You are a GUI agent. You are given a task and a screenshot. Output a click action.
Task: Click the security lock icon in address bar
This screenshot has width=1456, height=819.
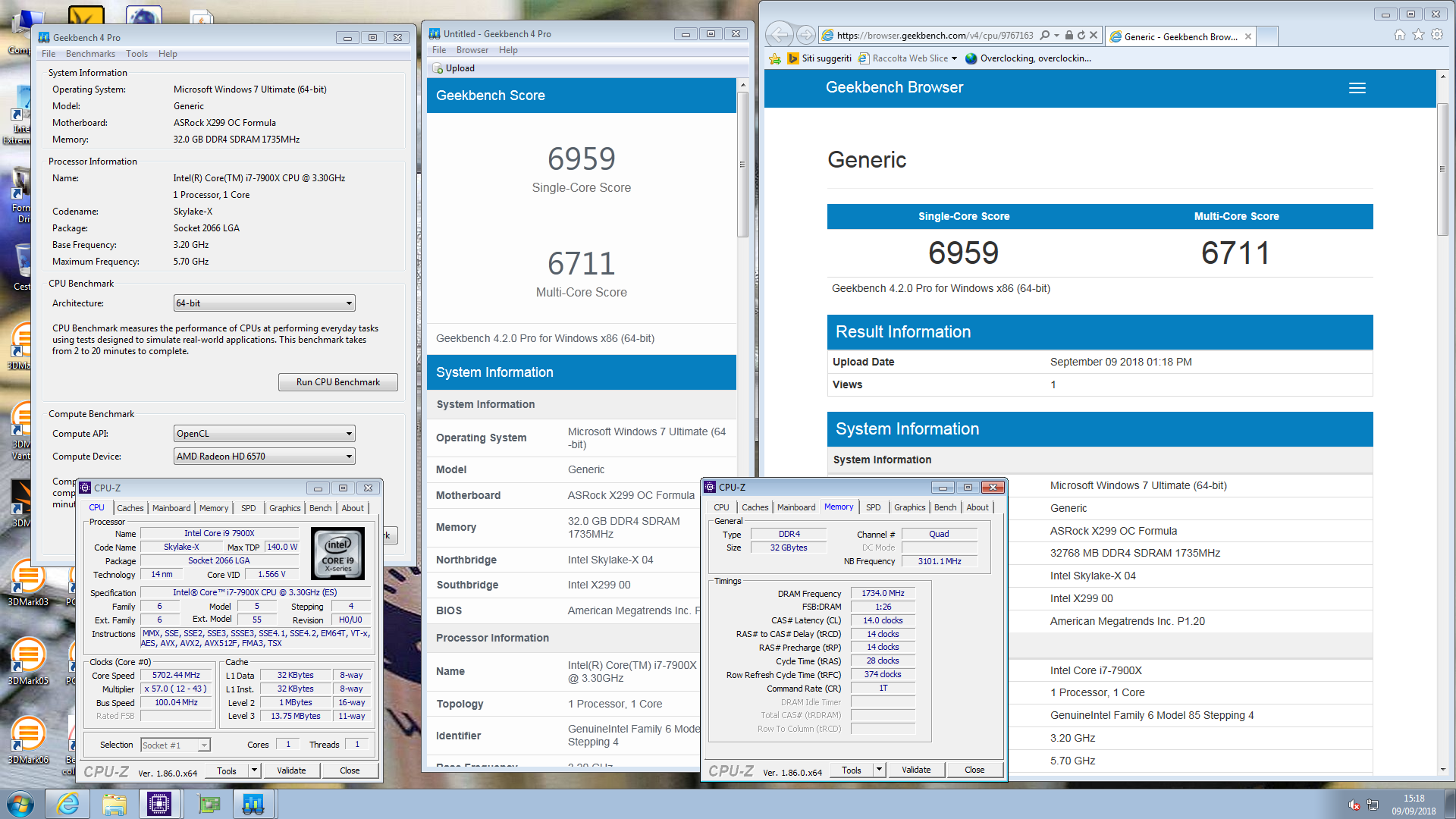1068,35
